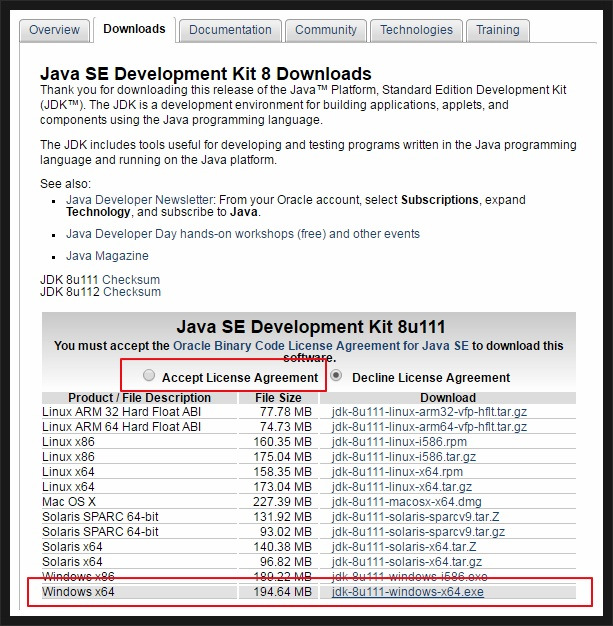This screenshot has width=613, height=626.
Task: Click Linux ARM 64 Hard Float ABI label
Action: (x=121, y=427)
